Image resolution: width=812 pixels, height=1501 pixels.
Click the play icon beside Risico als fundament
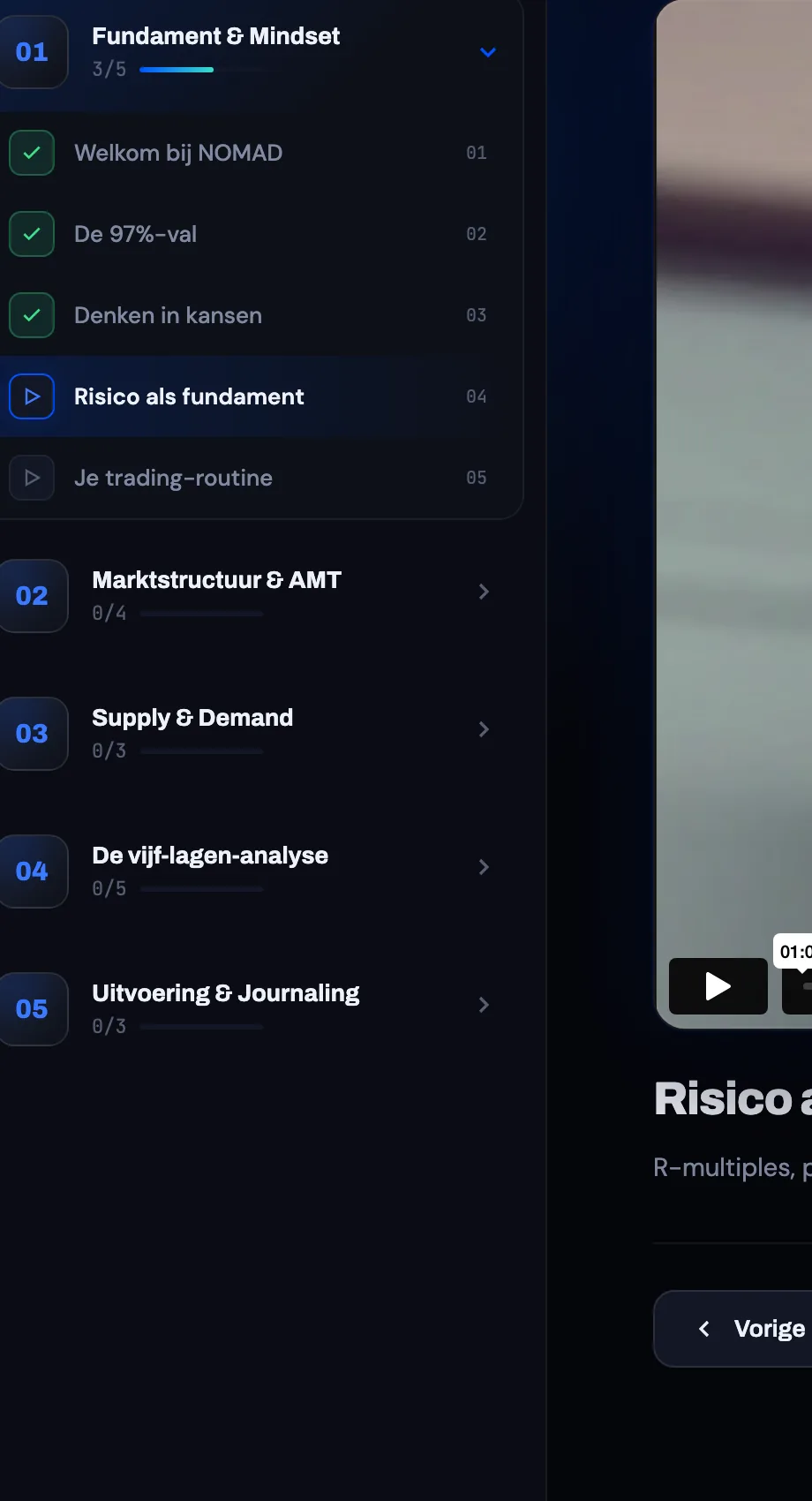pyautogui.click(x=32, y=396)
